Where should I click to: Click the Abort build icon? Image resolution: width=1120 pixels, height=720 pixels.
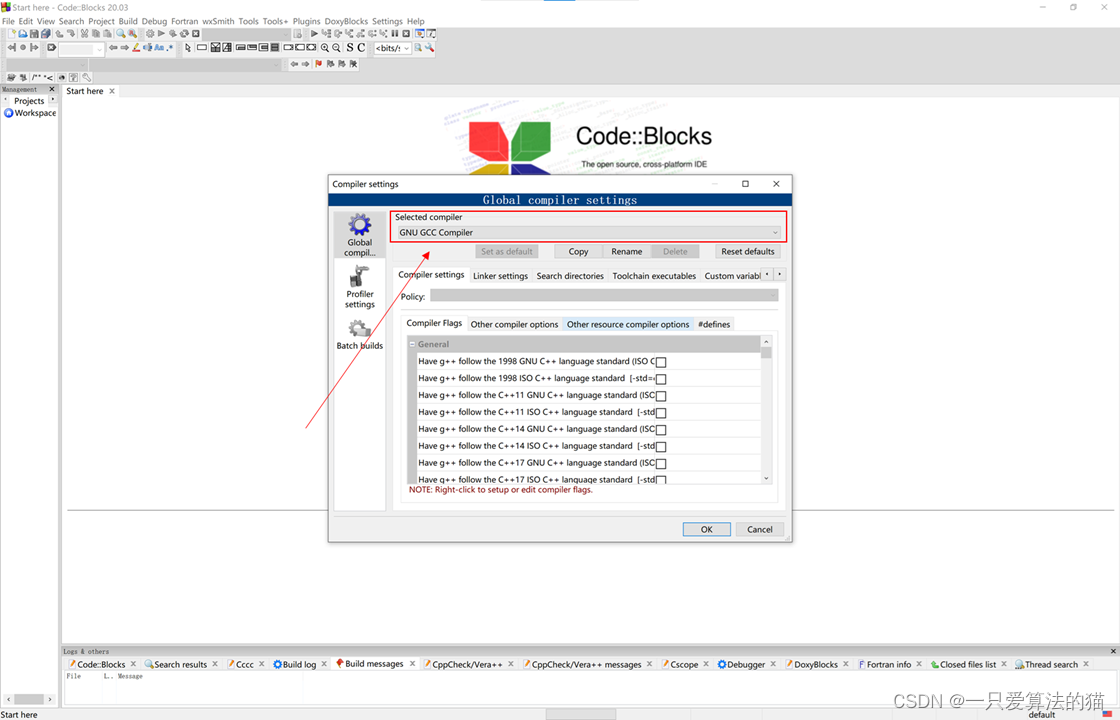[x=196, y=34]
